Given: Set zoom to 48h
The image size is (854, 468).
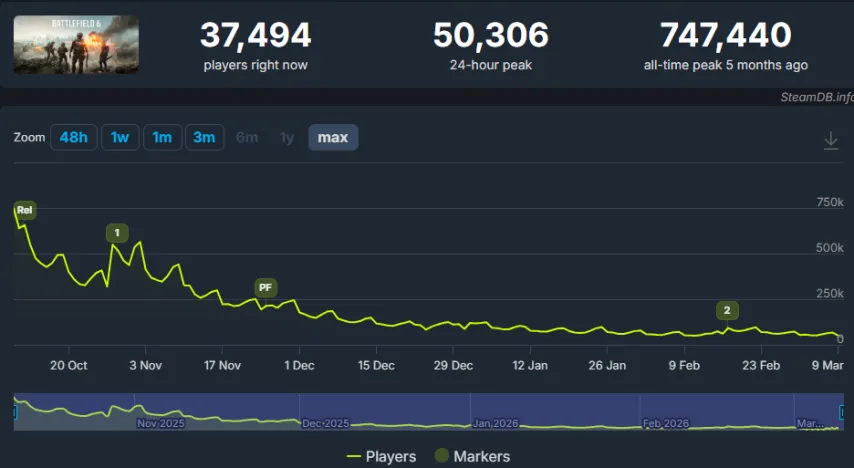Looking at the screenshot, I should pyautogui.click(x=74, y=137).
